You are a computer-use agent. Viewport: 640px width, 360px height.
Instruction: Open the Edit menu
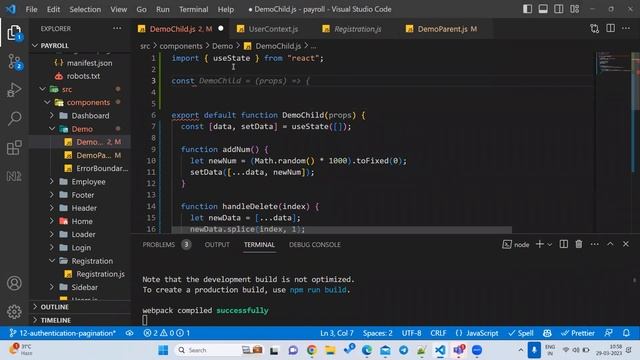click(53, 9)
